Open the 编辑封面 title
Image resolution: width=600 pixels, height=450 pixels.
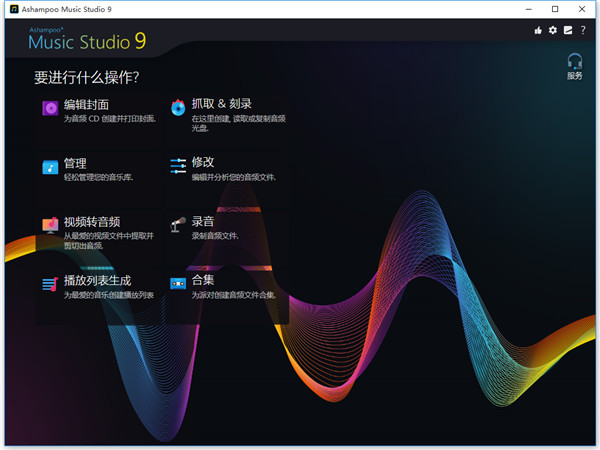tap(86, 105)
